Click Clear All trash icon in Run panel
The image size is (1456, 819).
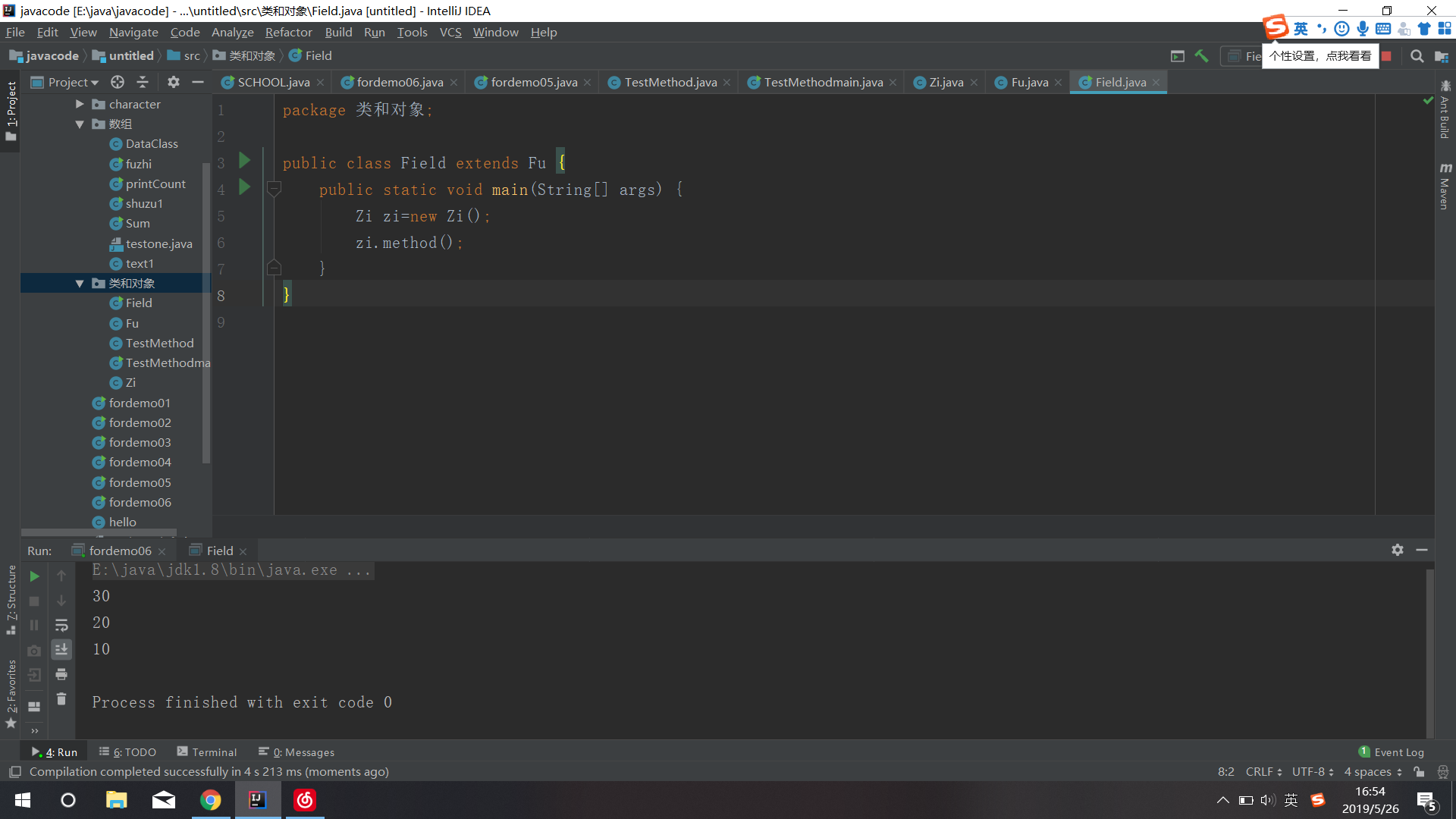[x=61, y=699]
